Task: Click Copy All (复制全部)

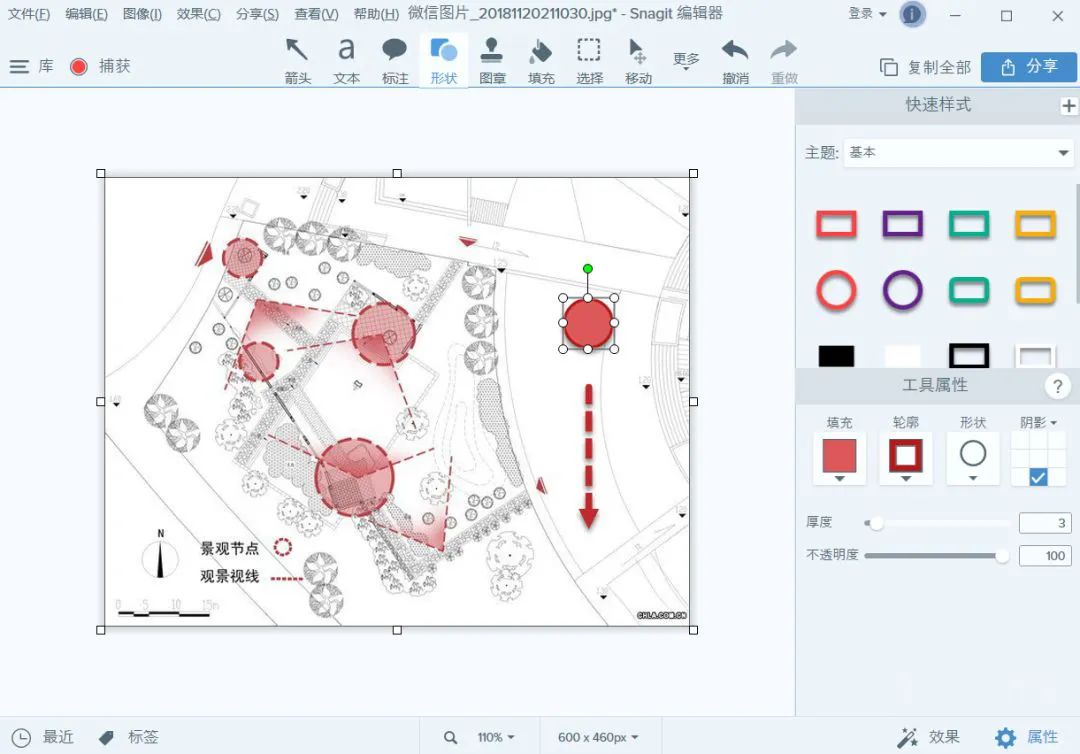Action: (926, 67)
